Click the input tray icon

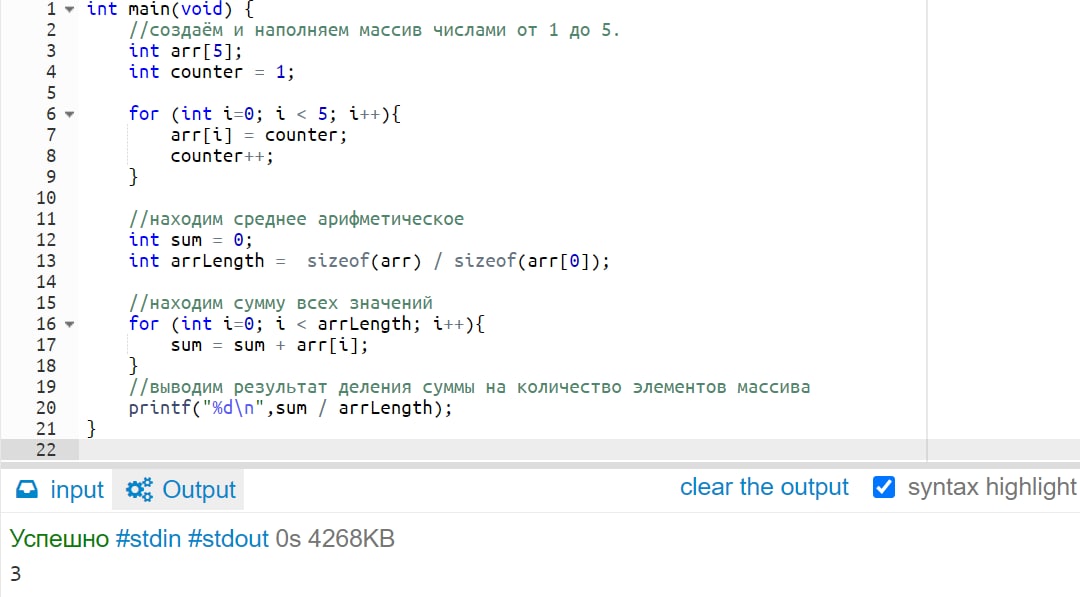[x=27, y=489]
